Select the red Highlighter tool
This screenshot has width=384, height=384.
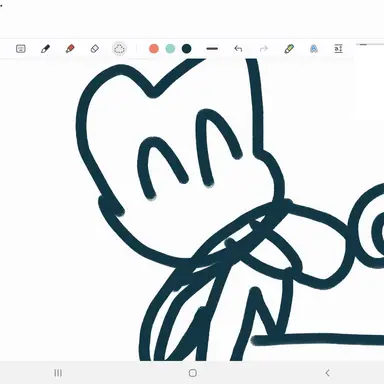[x=70, y=49]
